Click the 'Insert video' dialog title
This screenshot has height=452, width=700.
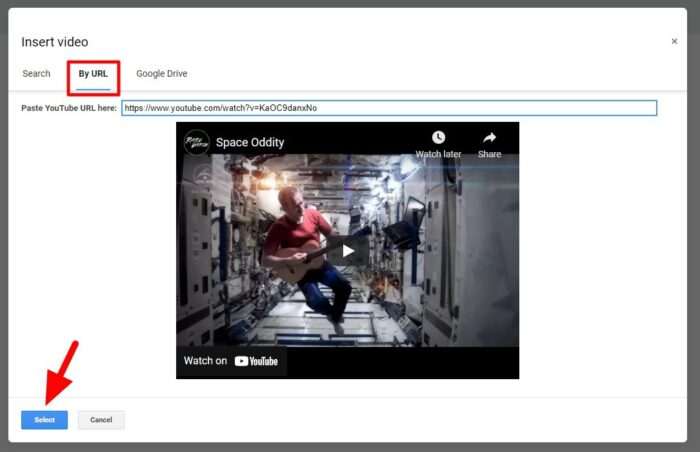[54, 42]
